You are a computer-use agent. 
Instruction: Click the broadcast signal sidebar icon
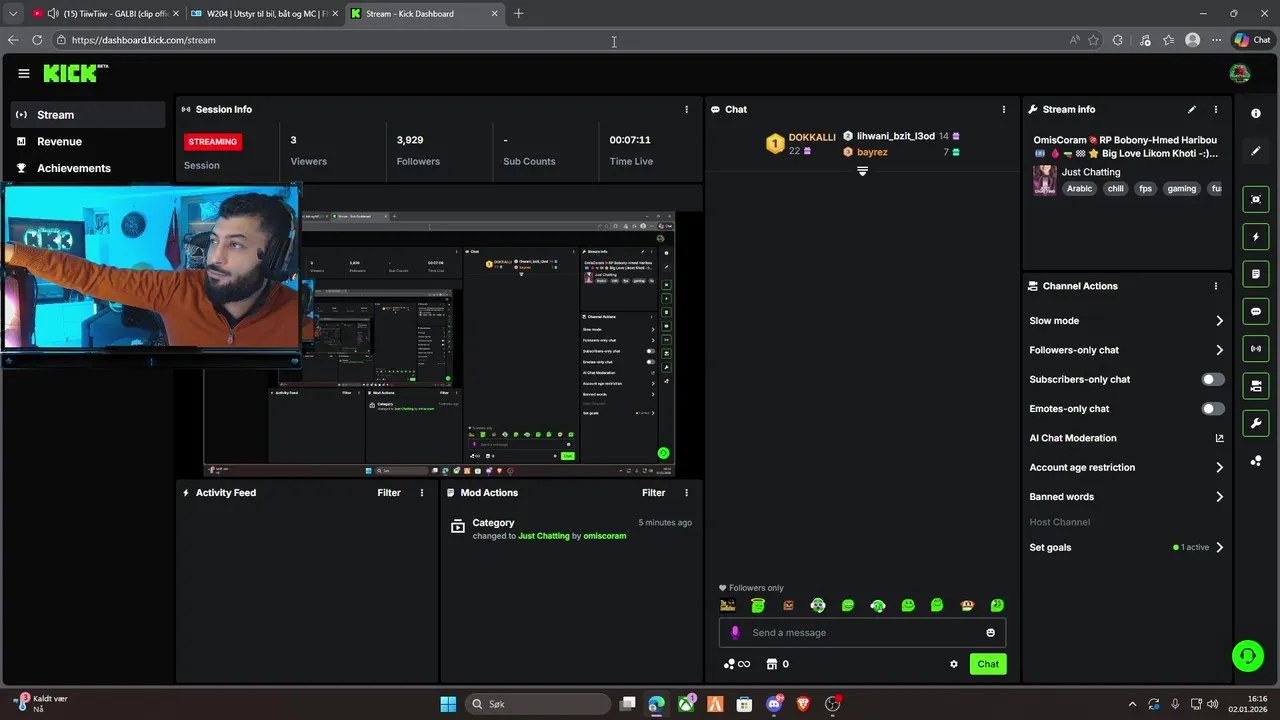1256,349
